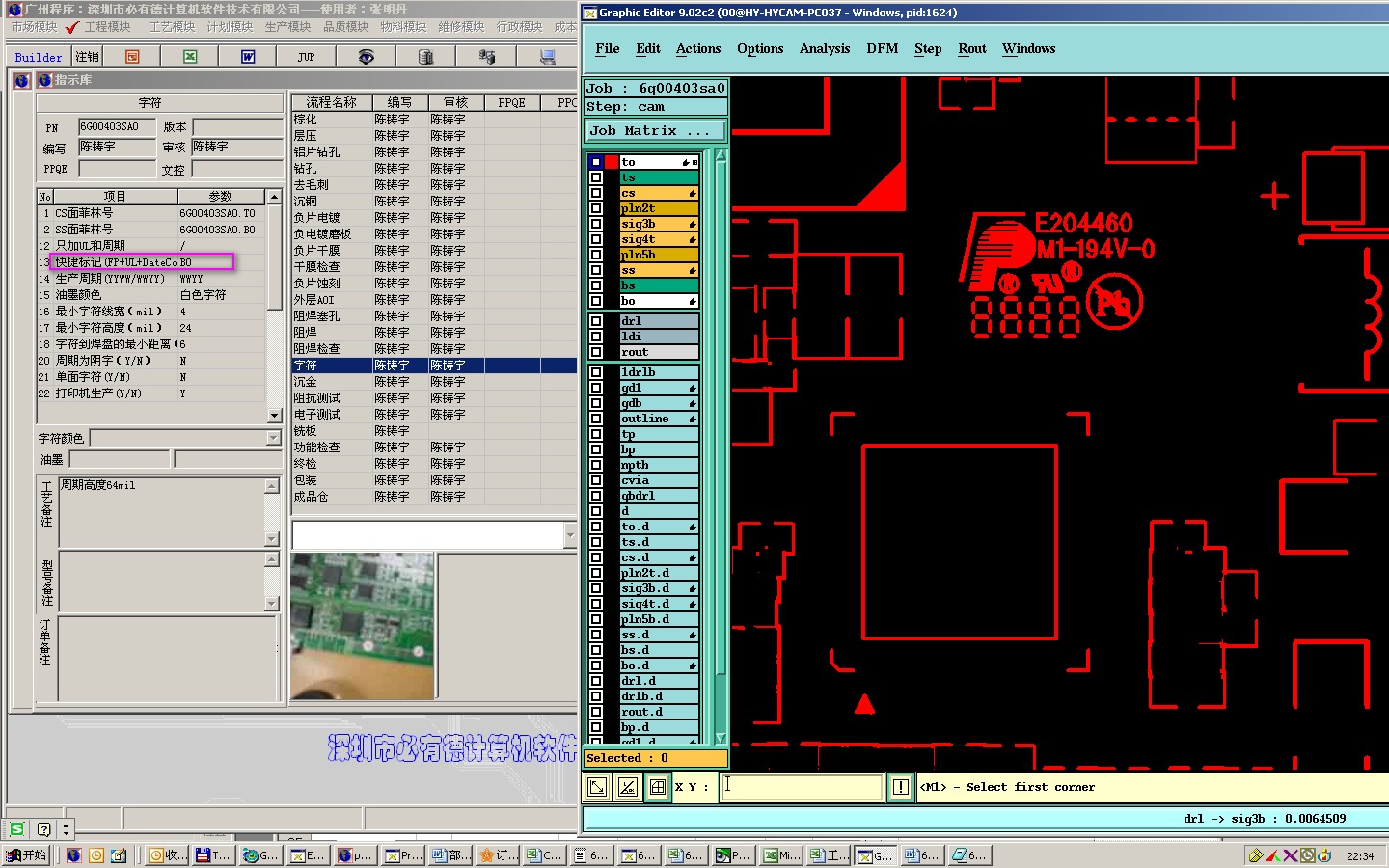Screen dimensions: 1389x868
Task: Click the taskbar item labeled '订...'
Action: [x=500, y=855]
